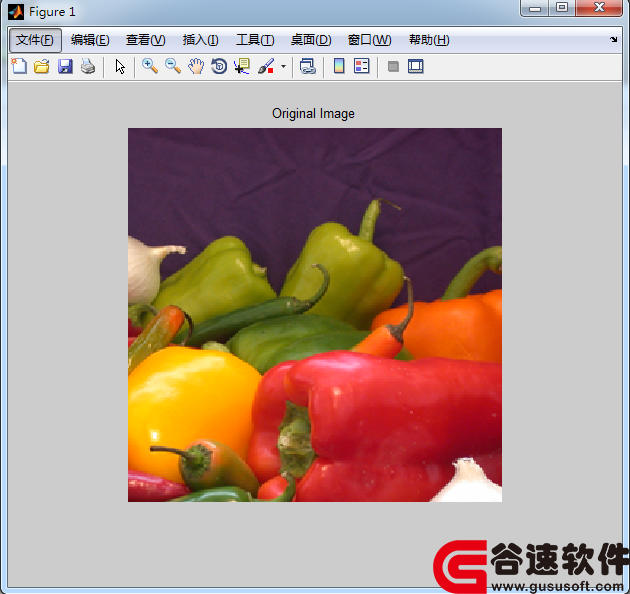The width and height of the screenshot is (630, 594).
Task: Close the Figure 1 window
Action: click(x=599, y=8)
